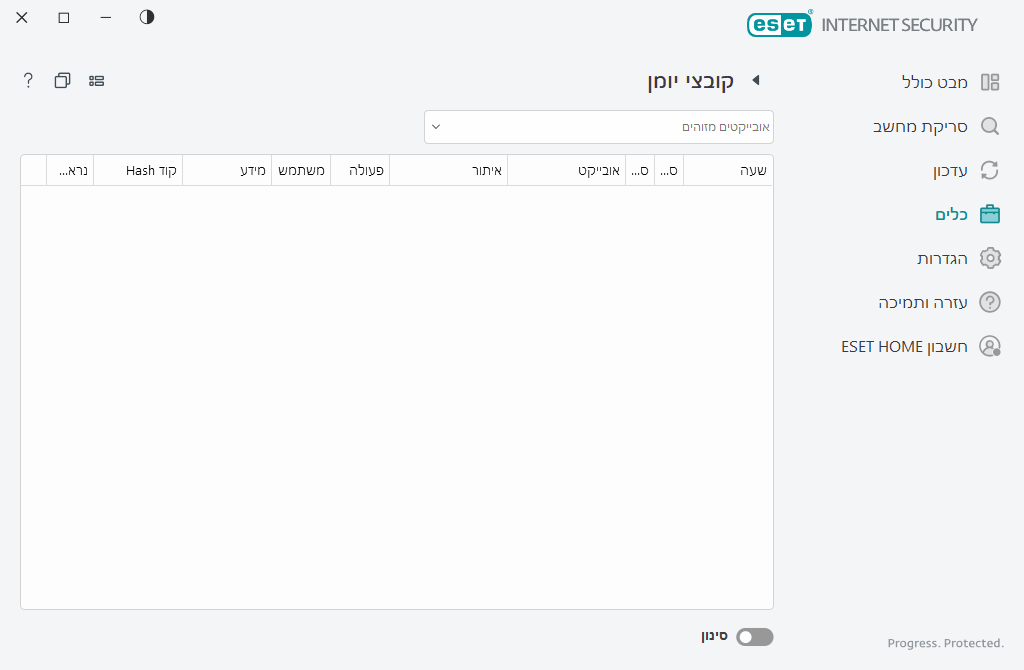Click the סריקת מחשב magnifier icon
This screenshot has height=670, width=1024.
[x=990, y=126]
